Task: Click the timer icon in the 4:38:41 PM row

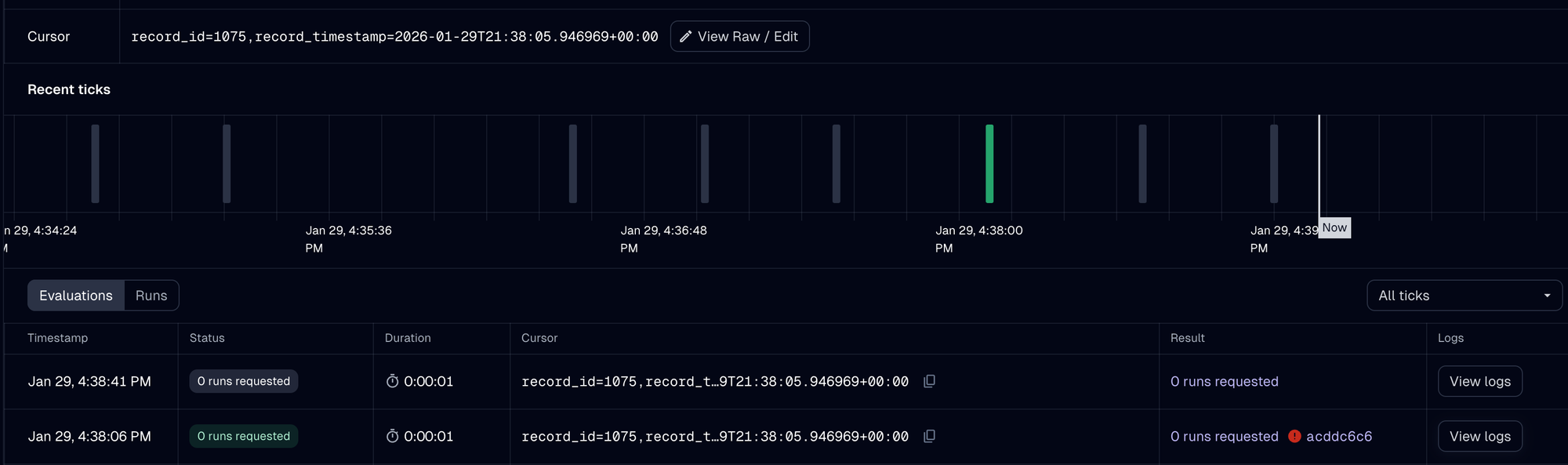Action: point(392,381)
